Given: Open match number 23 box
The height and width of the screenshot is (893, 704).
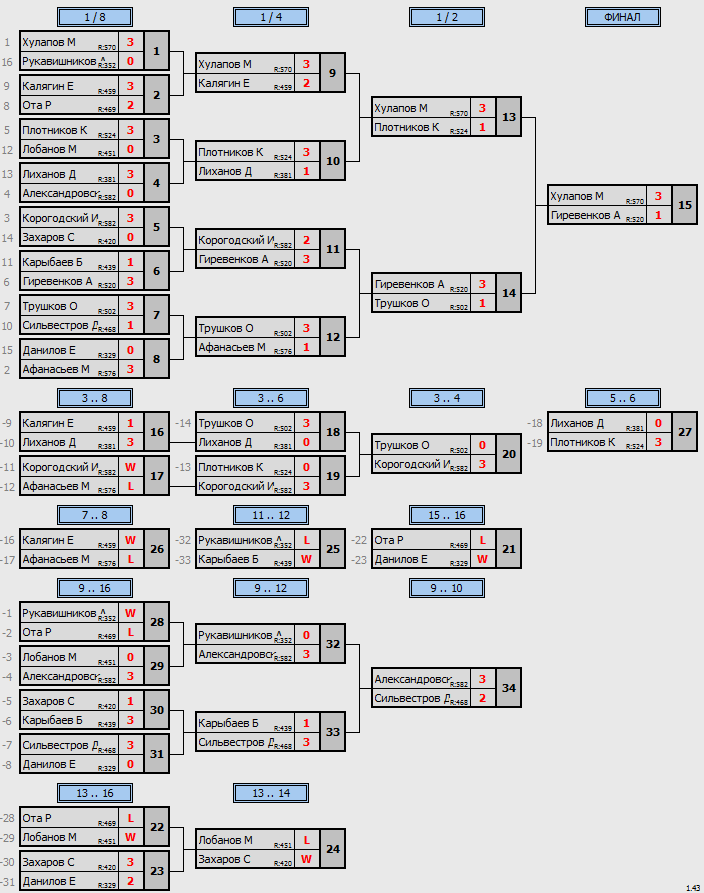Looking at the screenshot, I should point(157,871).
